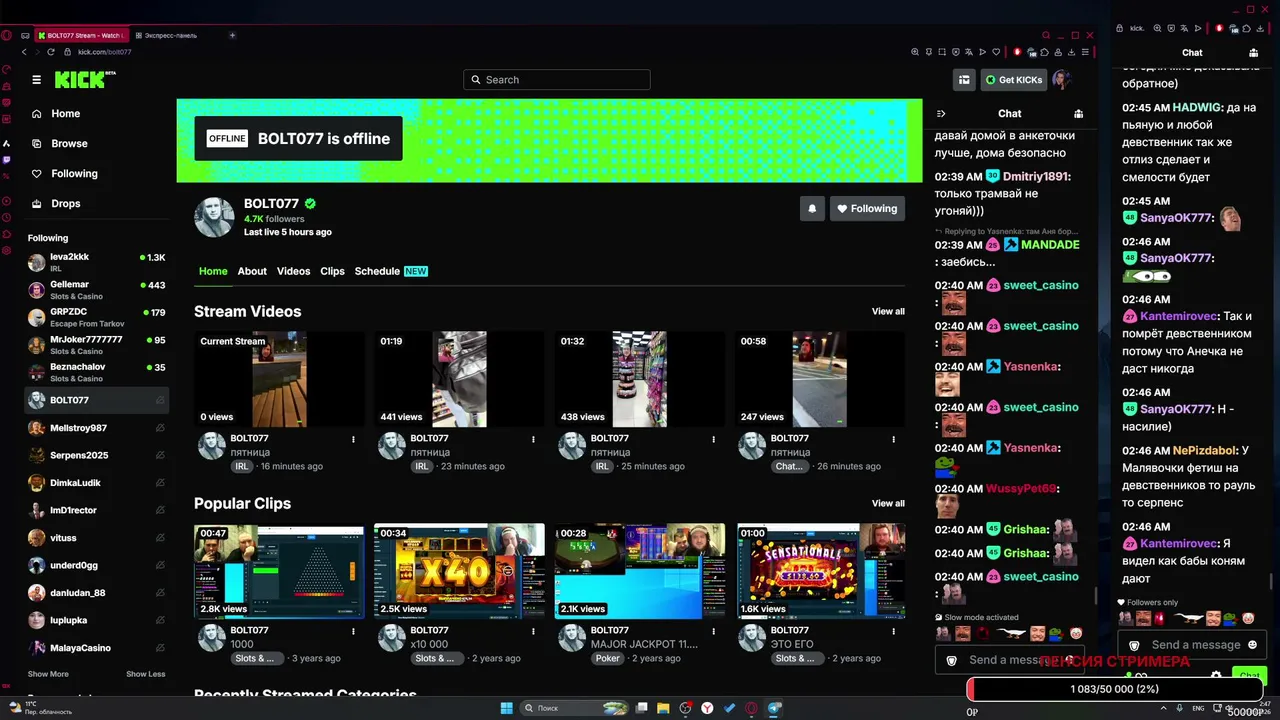The image size is (1280, 720).
Task: Open options menu for the 26 minutes ago video
Action: coord(894,439)
